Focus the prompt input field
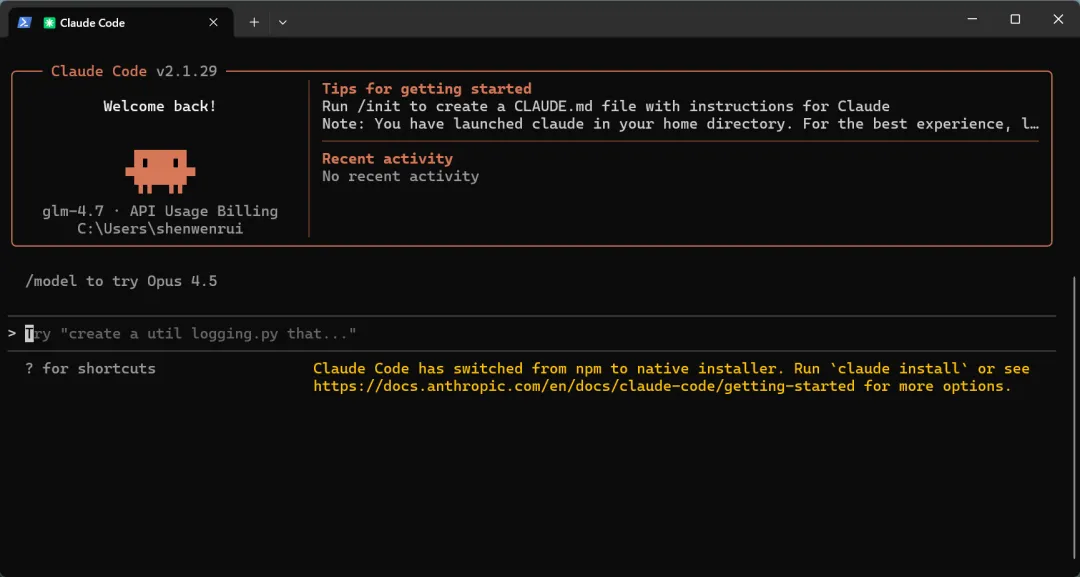The height and width of the screenshot is (577, 1080). click(x=532, y=334)
